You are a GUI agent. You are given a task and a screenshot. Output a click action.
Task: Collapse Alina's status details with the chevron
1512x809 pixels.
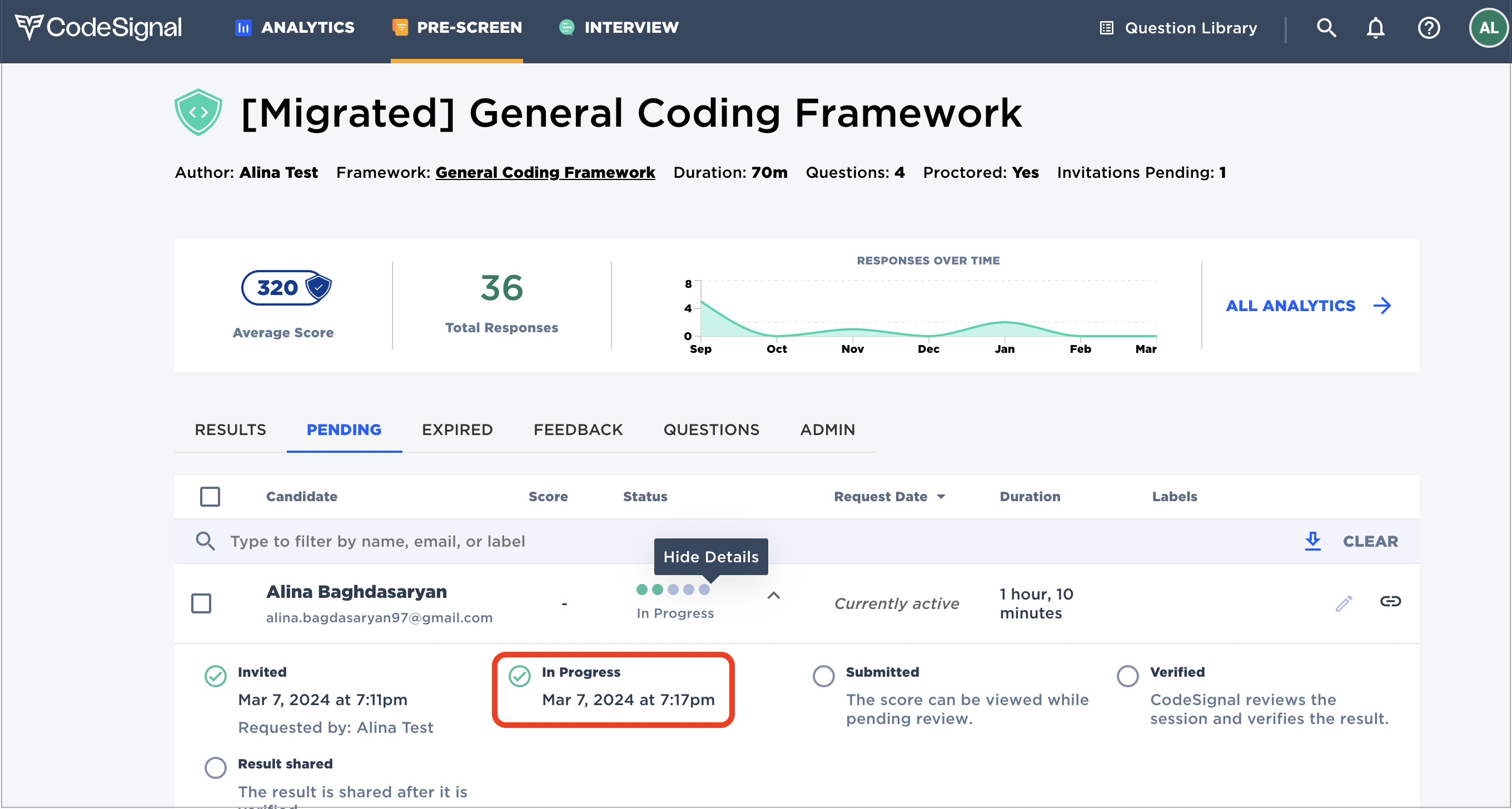774,596
